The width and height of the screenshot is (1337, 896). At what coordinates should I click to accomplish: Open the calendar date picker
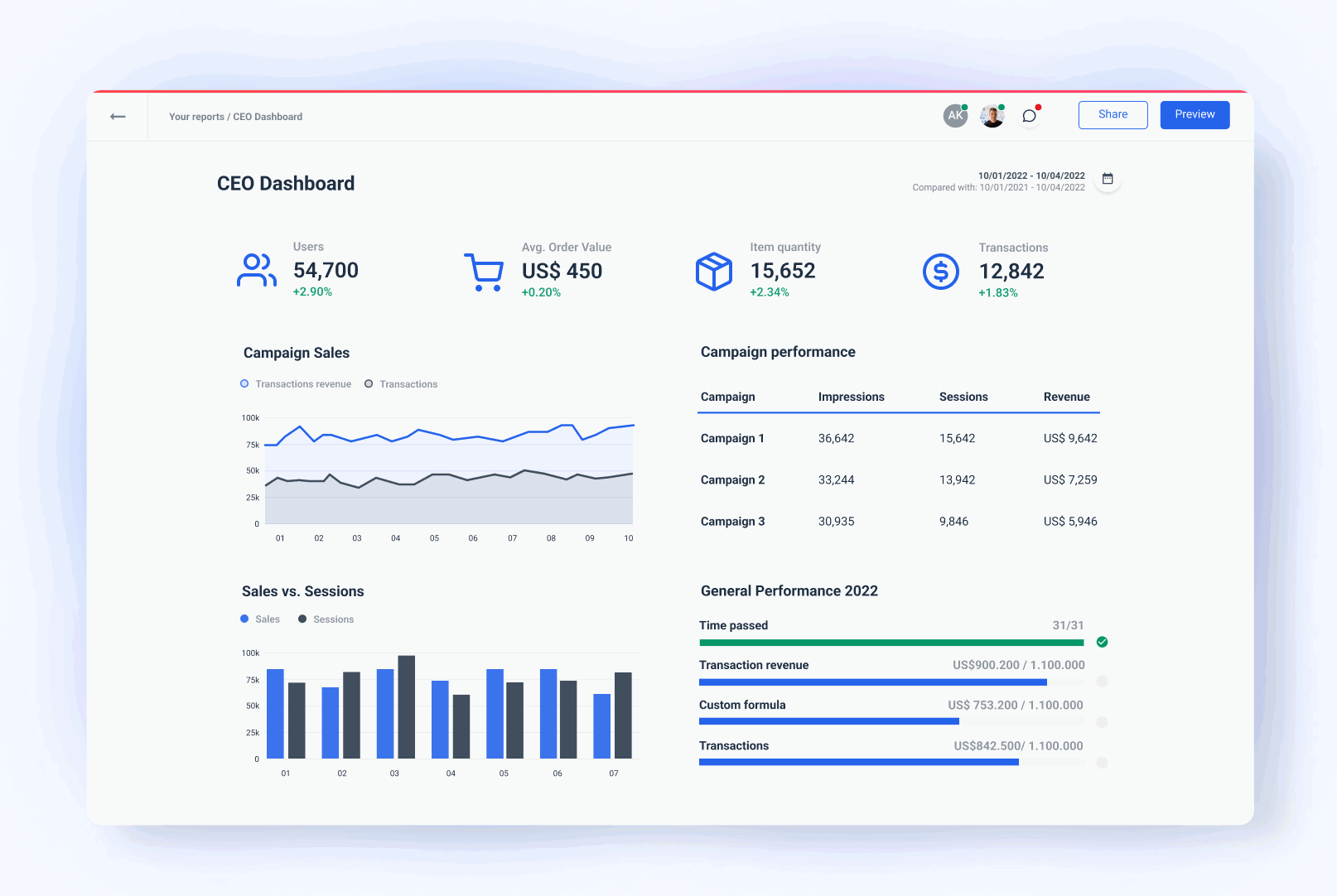[1107, 178]
